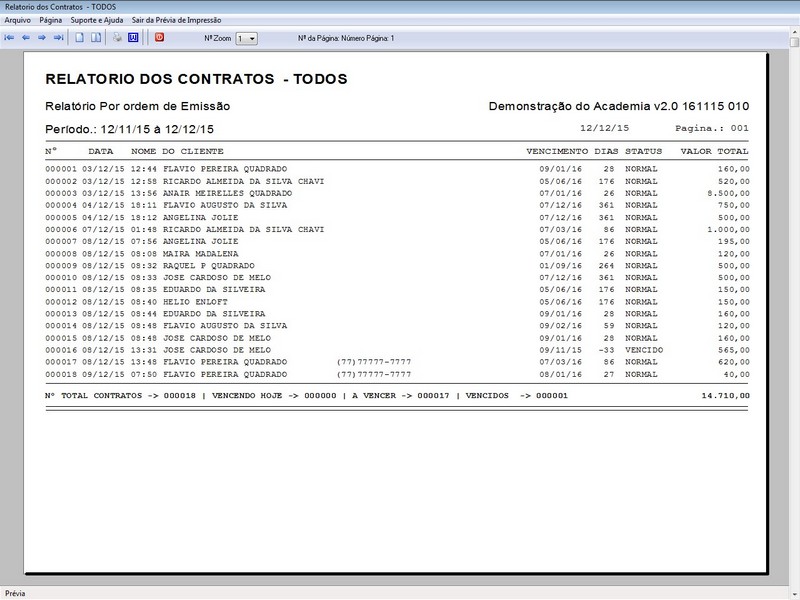Go to the previous page arrow
The height and width of the screenshot is (600, 800).
pyautogui.click(x=26, y=38)
